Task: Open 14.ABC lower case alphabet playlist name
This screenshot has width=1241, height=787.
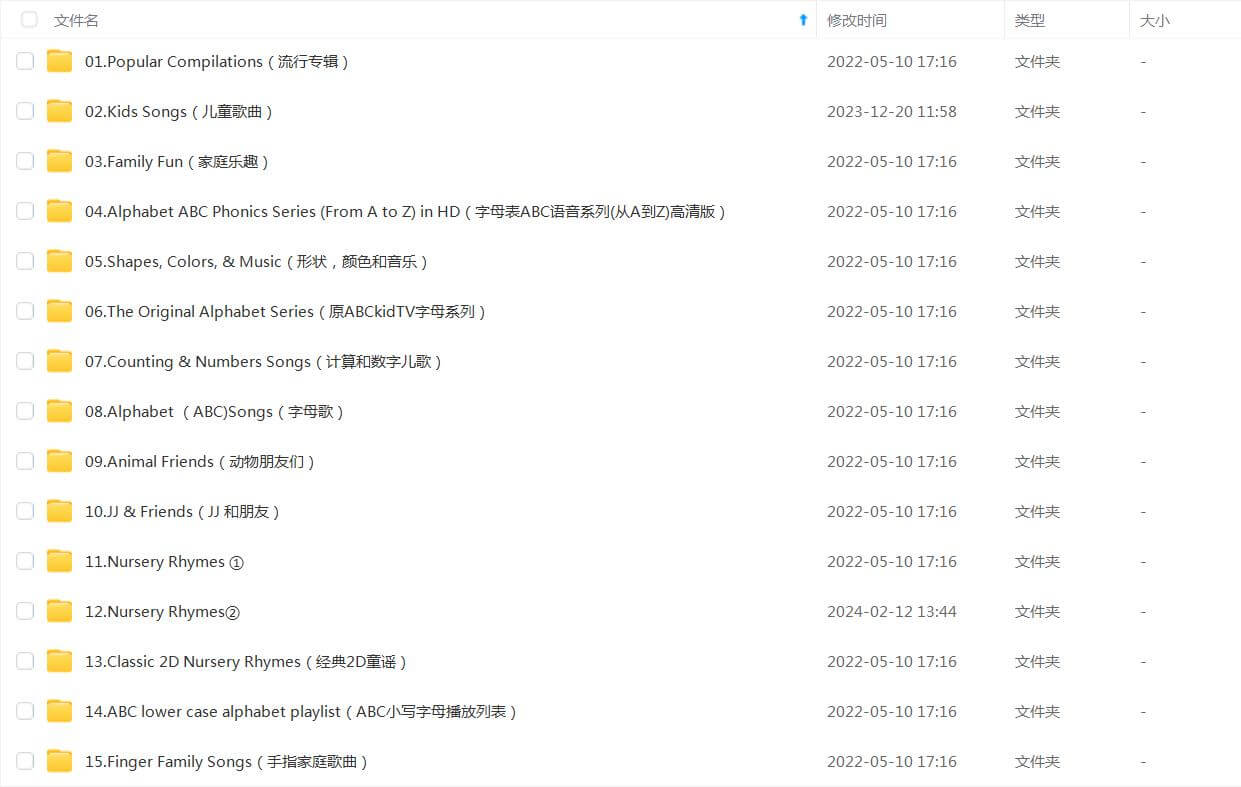Action: click(x=300, y=712)
